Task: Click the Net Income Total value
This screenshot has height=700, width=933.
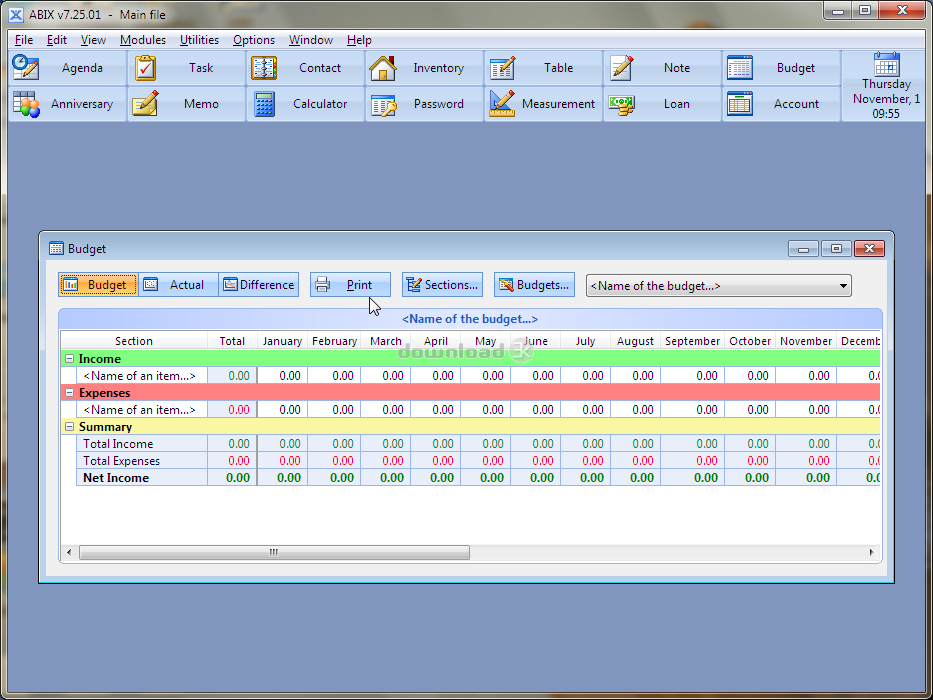Action: coord(232,477)
